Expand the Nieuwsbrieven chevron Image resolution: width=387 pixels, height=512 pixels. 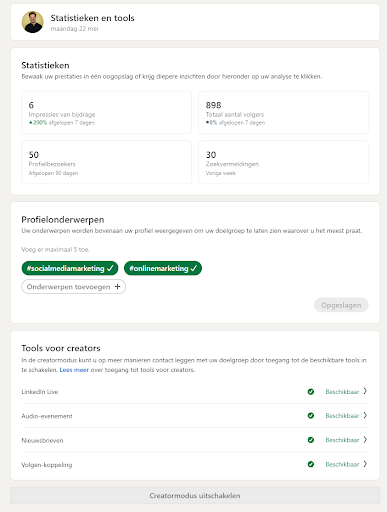pyautogui.click(x=365, y=440)
